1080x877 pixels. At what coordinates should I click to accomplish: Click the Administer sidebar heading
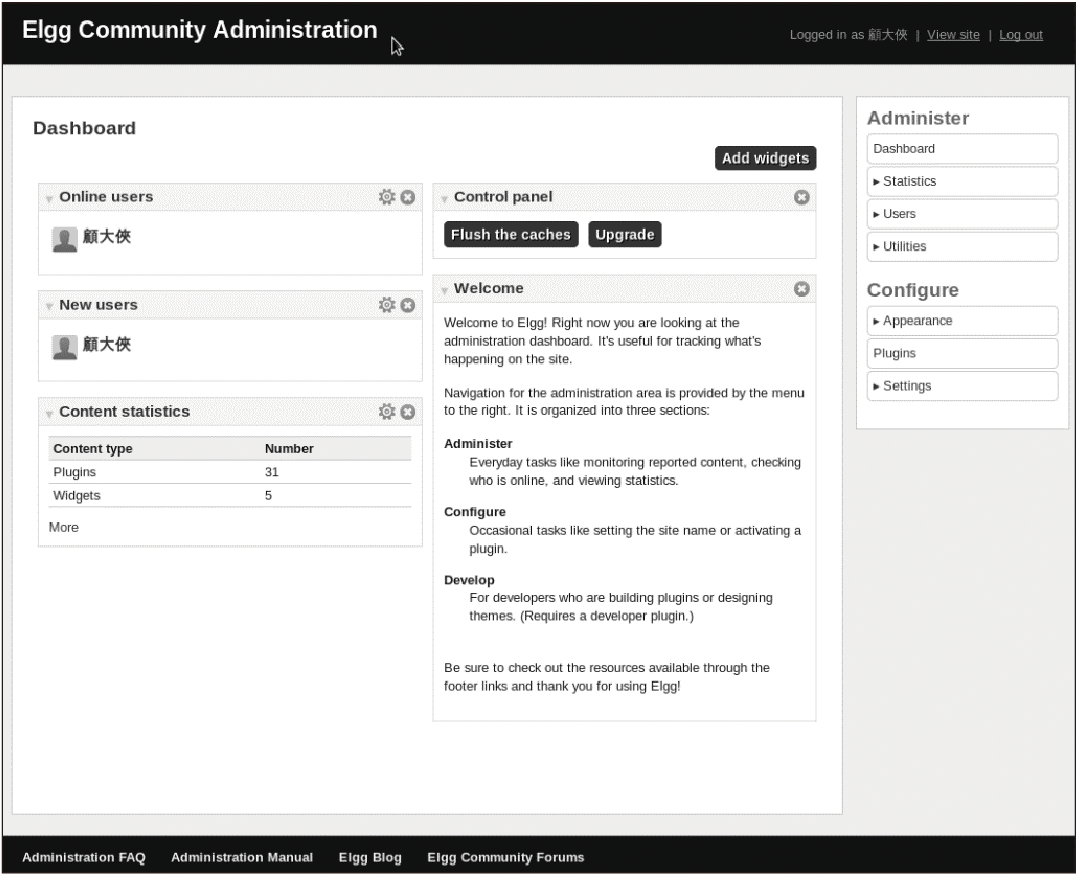[918, 118]
